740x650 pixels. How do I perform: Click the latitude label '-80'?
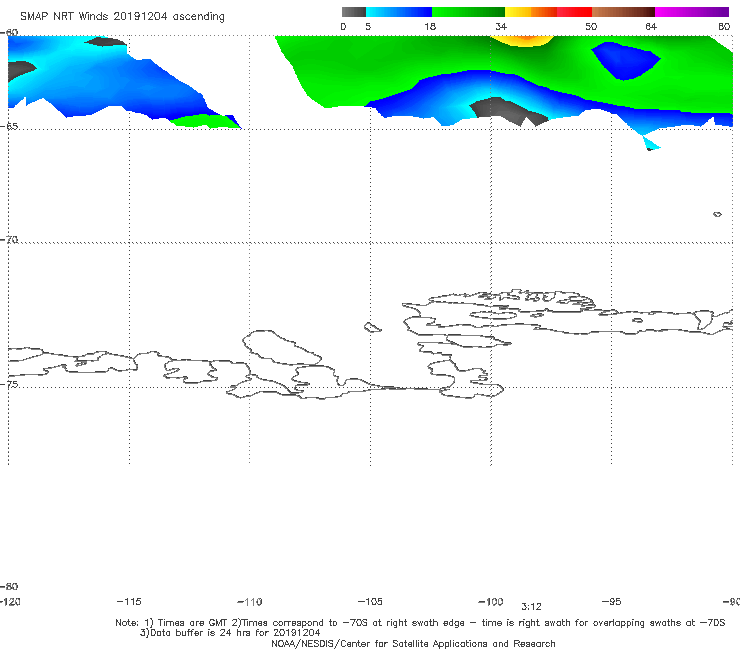(9, 586)
